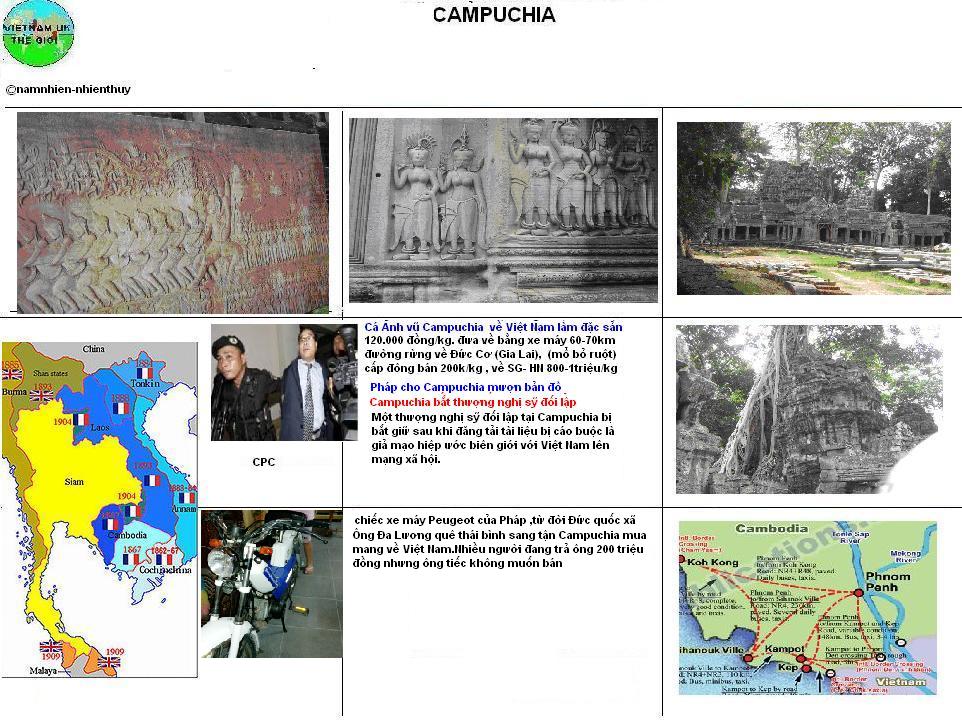The height and width of the screenshot is (720, 962).
Task: Click the red headline 'Campuchia bắt thượng nghị sỹ đối lập'
Action: [472, 402]
